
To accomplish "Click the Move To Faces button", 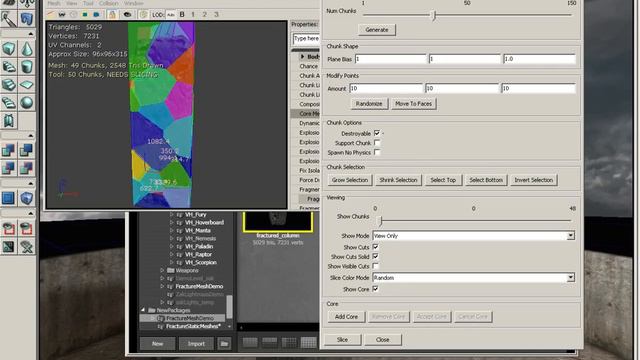I will point(413,104).
